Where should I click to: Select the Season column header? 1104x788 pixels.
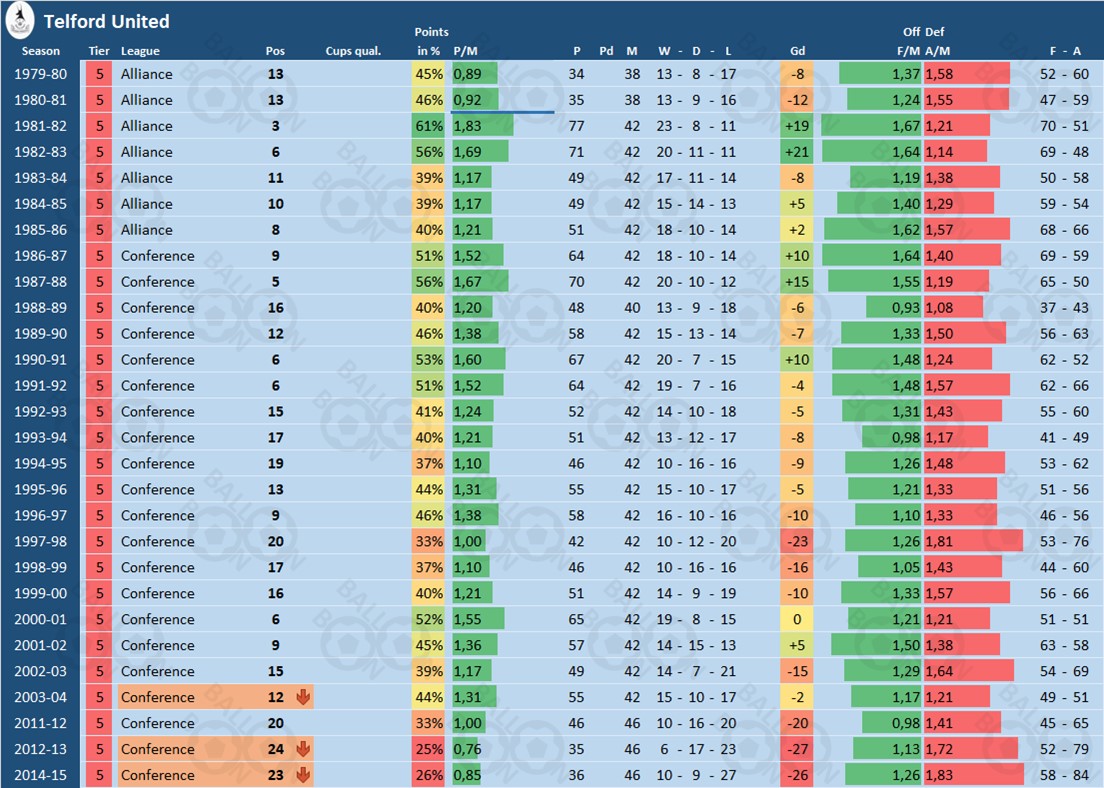41,51
